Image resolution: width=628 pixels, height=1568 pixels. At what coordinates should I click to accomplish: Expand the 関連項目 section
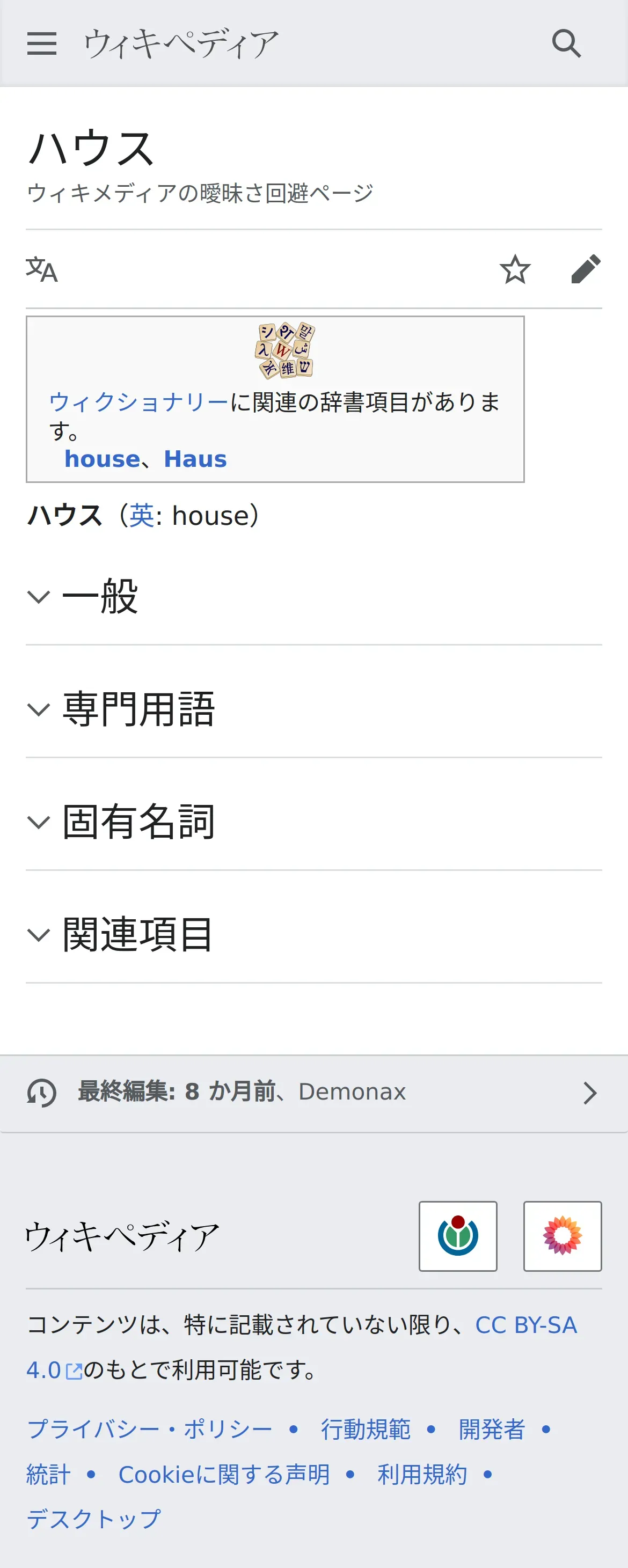point(138,934)
